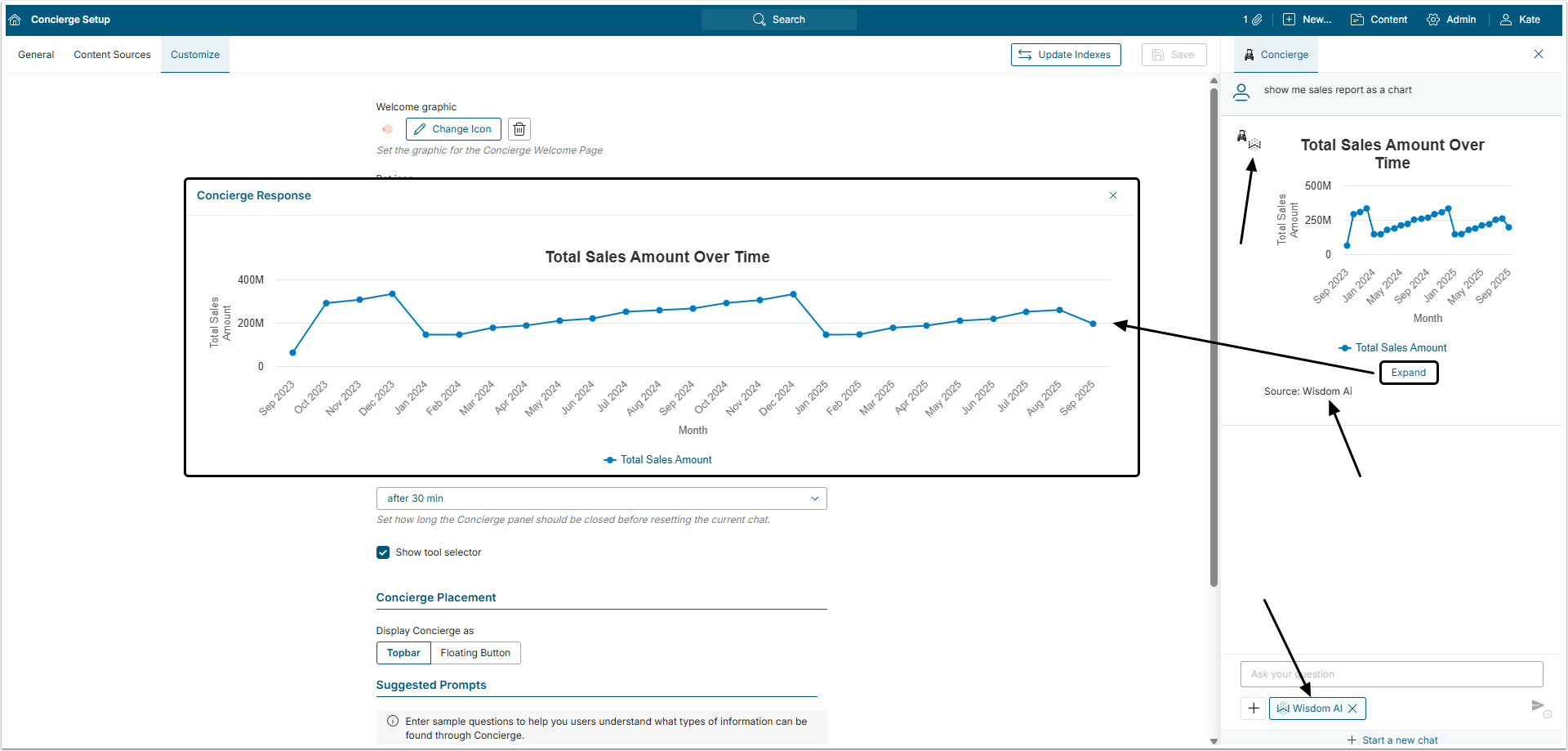Open the 'after 30 min' dropdown

601,498
